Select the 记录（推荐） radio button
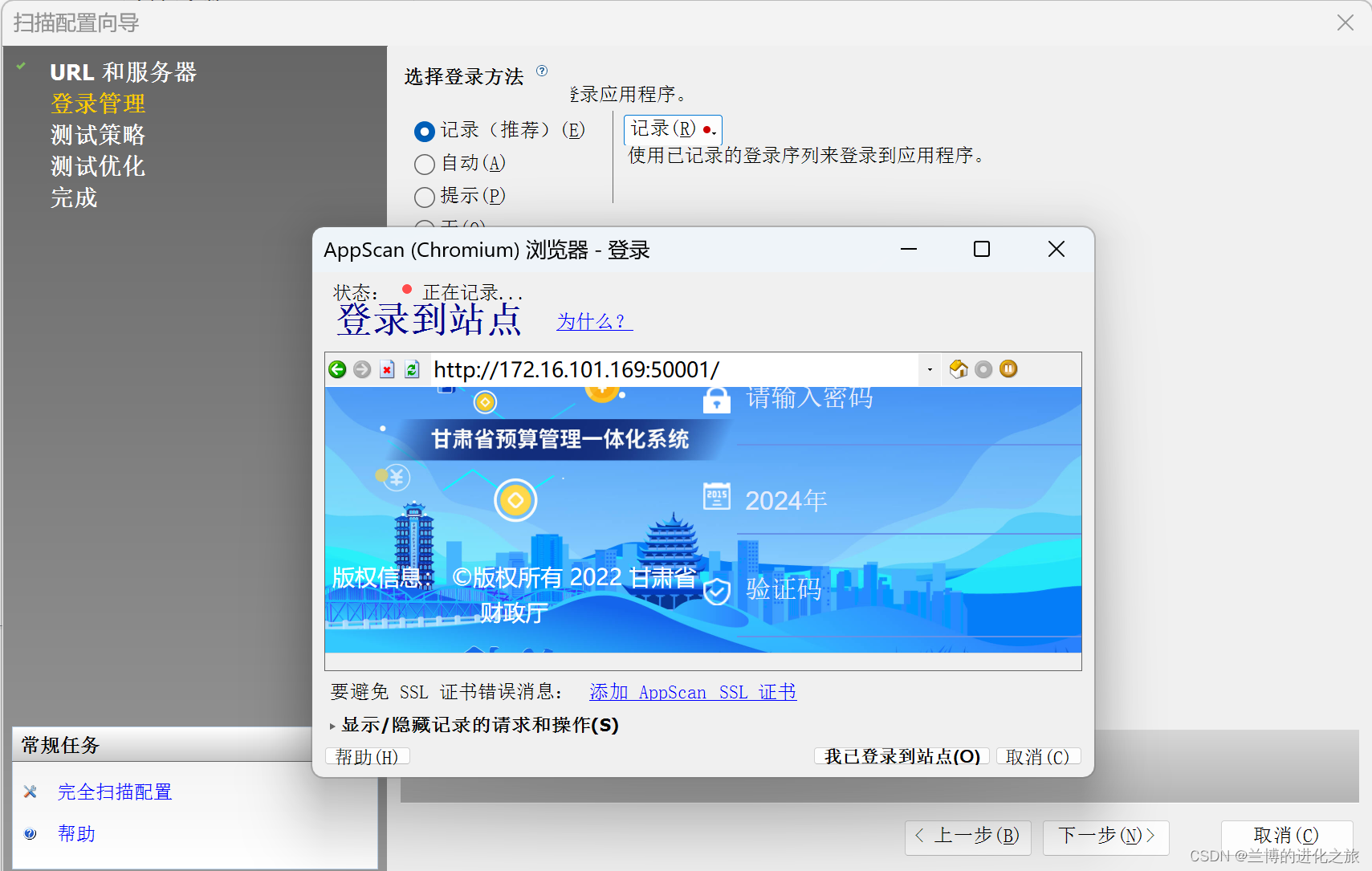Viewport: 1372px width, 871px height. coord(425,131)
